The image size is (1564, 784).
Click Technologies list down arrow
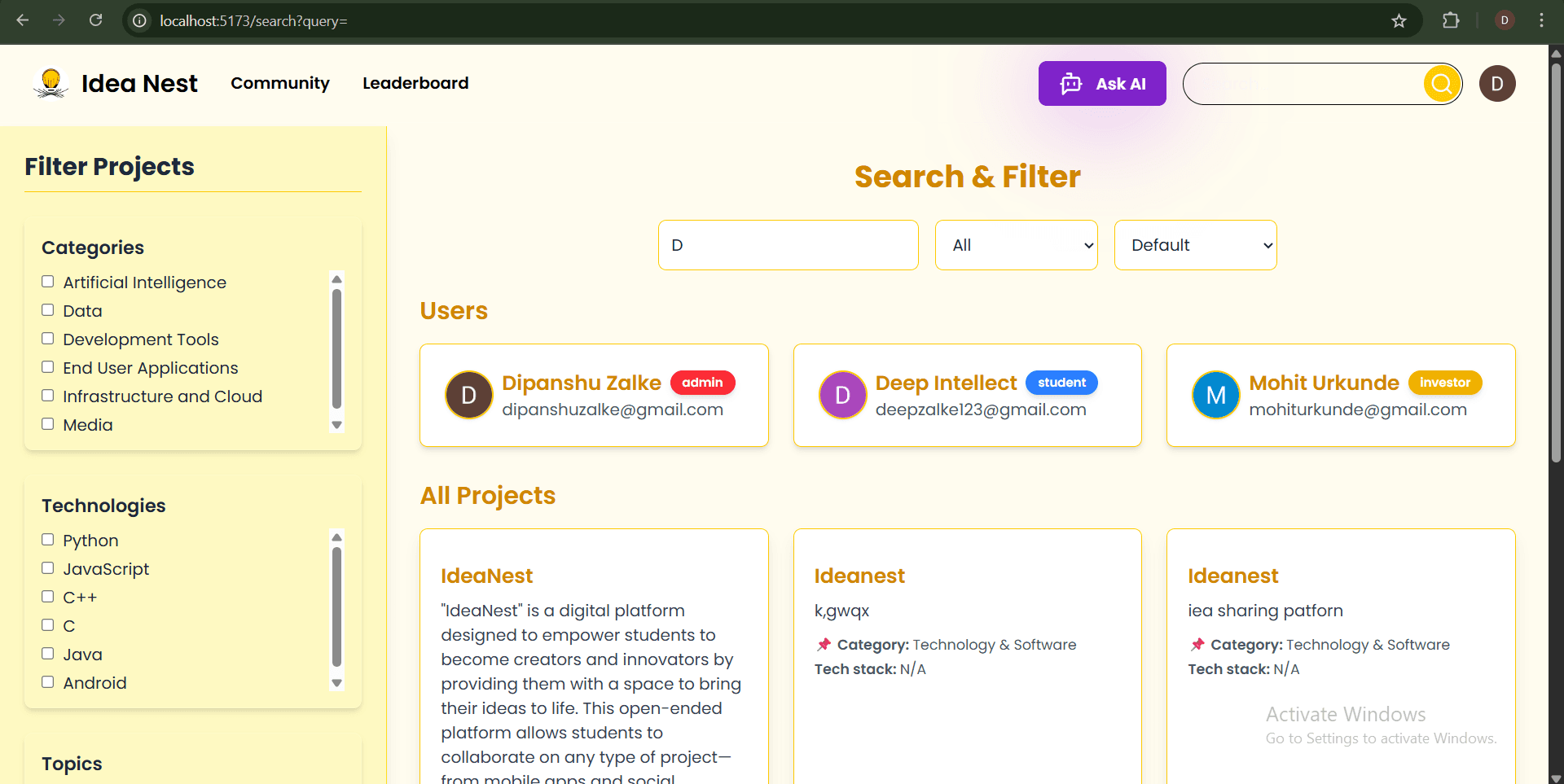coord(336,683)
